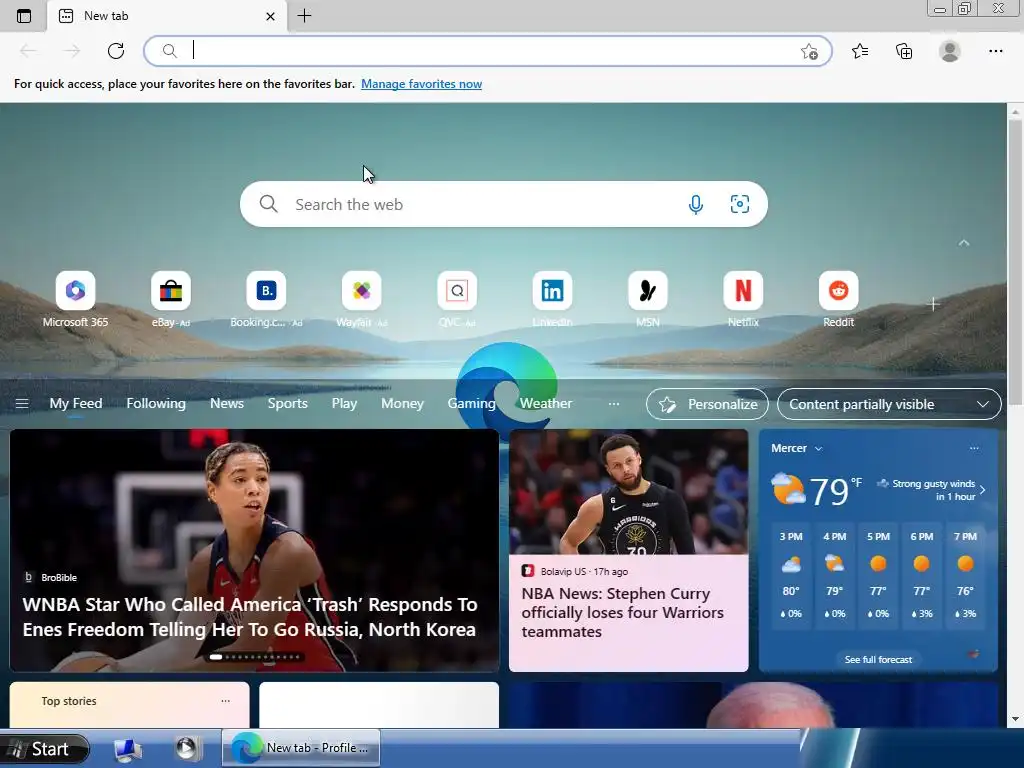Screen dimensions: 1024x768
Task: Open the Favorites list icon
Action: tap(860, 51)
